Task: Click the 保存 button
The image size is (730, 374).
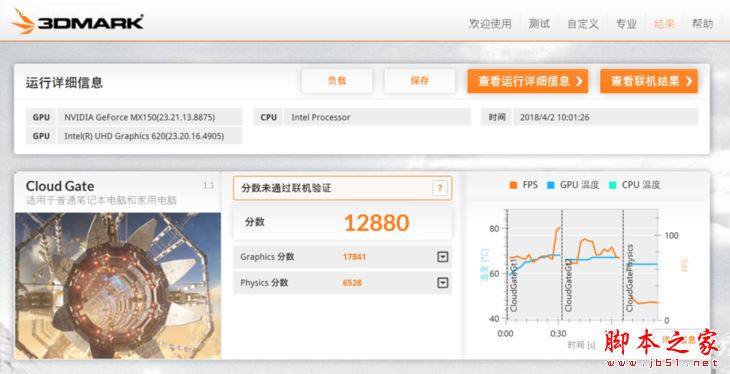Action: point(419,81)
